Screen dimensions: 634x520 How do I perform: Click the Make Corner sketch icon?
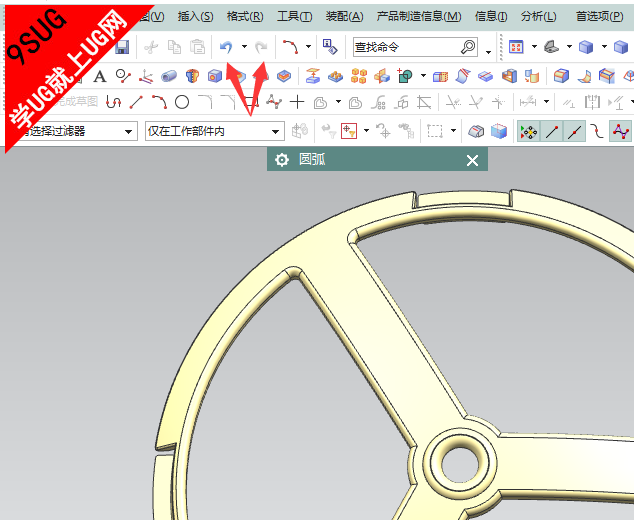coord(424,102)
